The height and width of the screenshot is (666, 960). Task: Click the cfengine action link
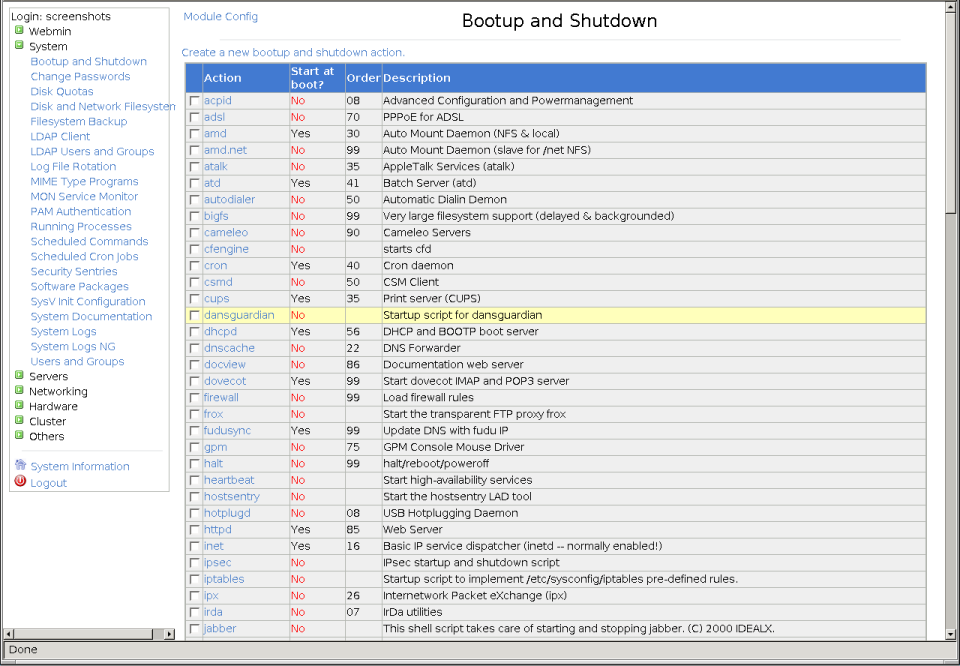(x=226, y=249)
